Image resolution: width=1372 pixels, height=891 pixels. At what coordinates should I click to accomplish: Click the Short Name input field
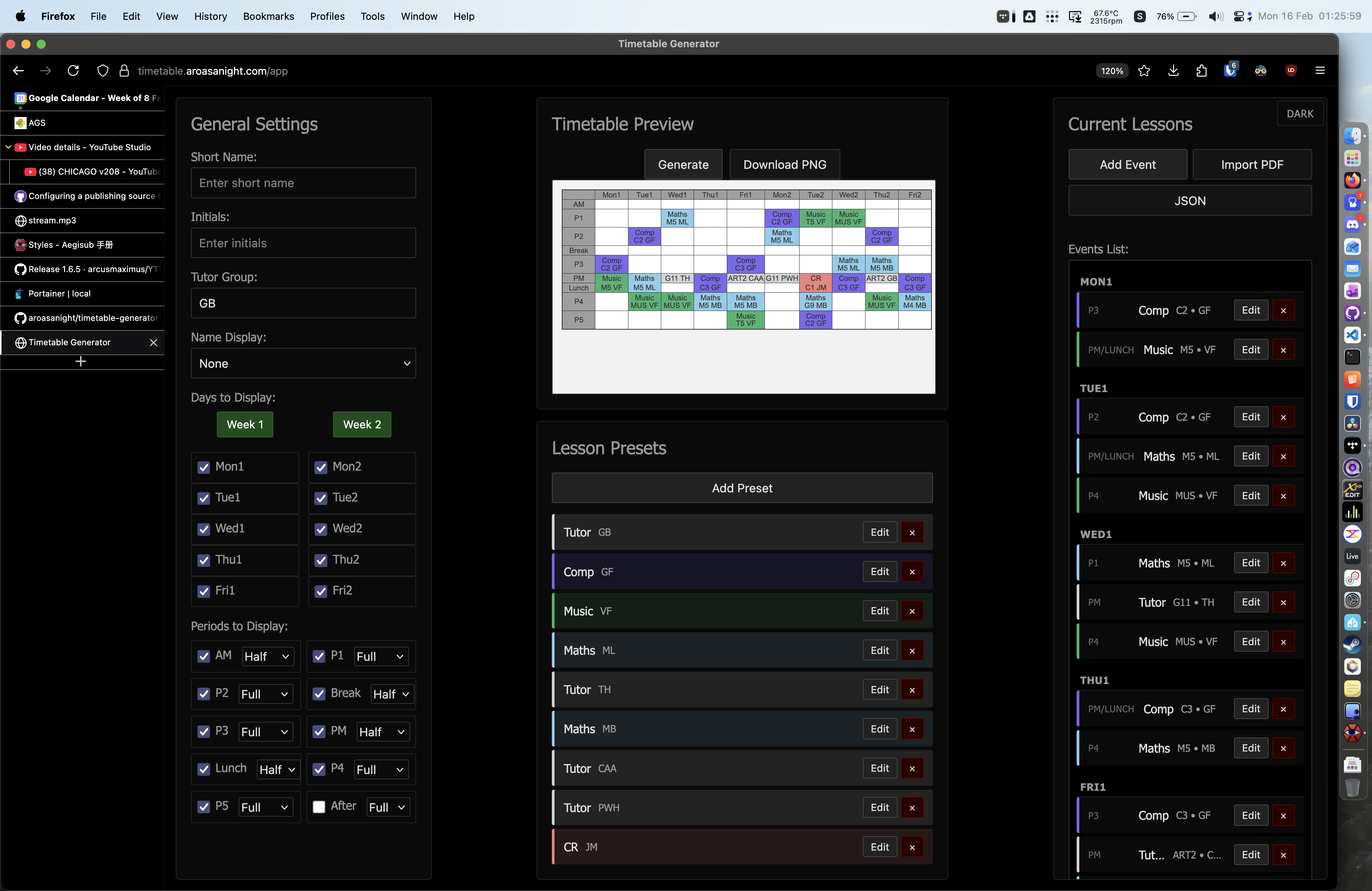303,183
